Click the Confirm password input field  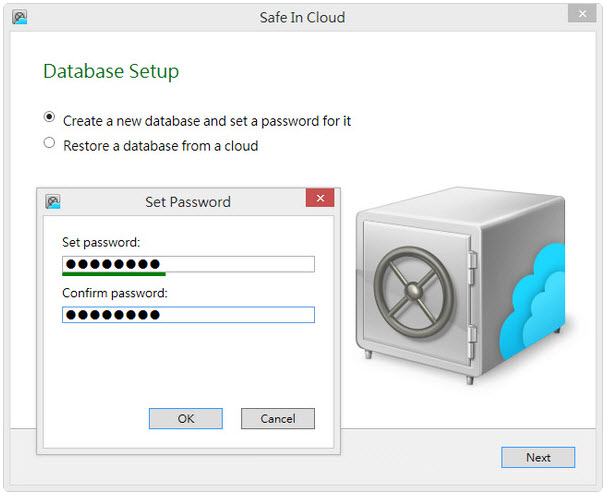click(188, 315)
